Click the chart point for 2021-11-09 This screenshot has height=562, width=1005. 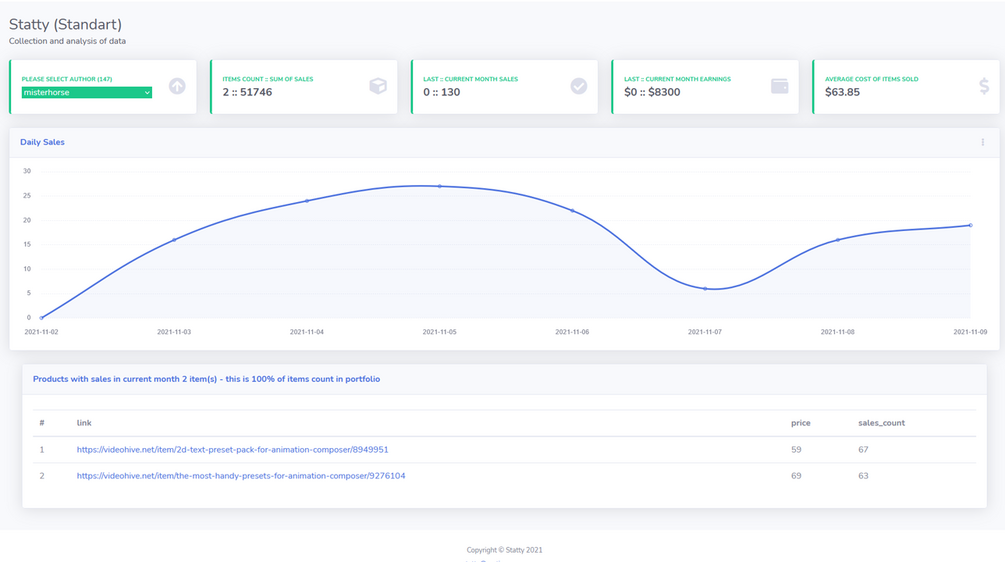(x=970, y=225)
